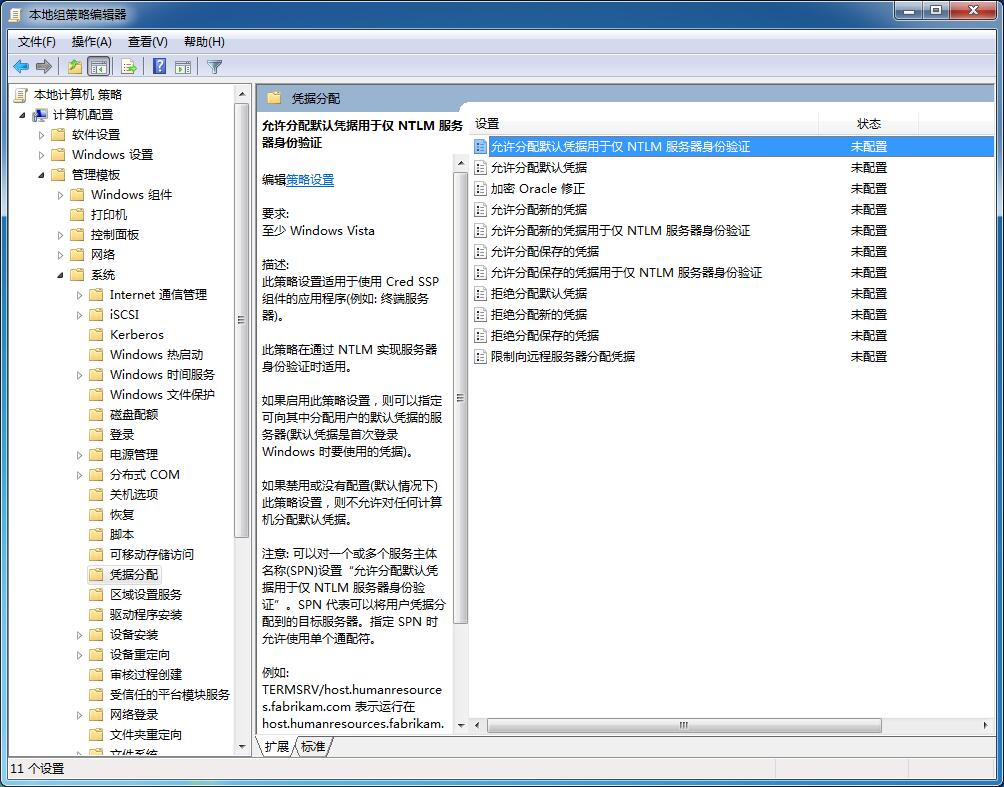The image size is (1004, 787).
Task: Click the 未配置 status of 加密 Oracle 修正
Action: pyautogui.click(x=869, y=189)
